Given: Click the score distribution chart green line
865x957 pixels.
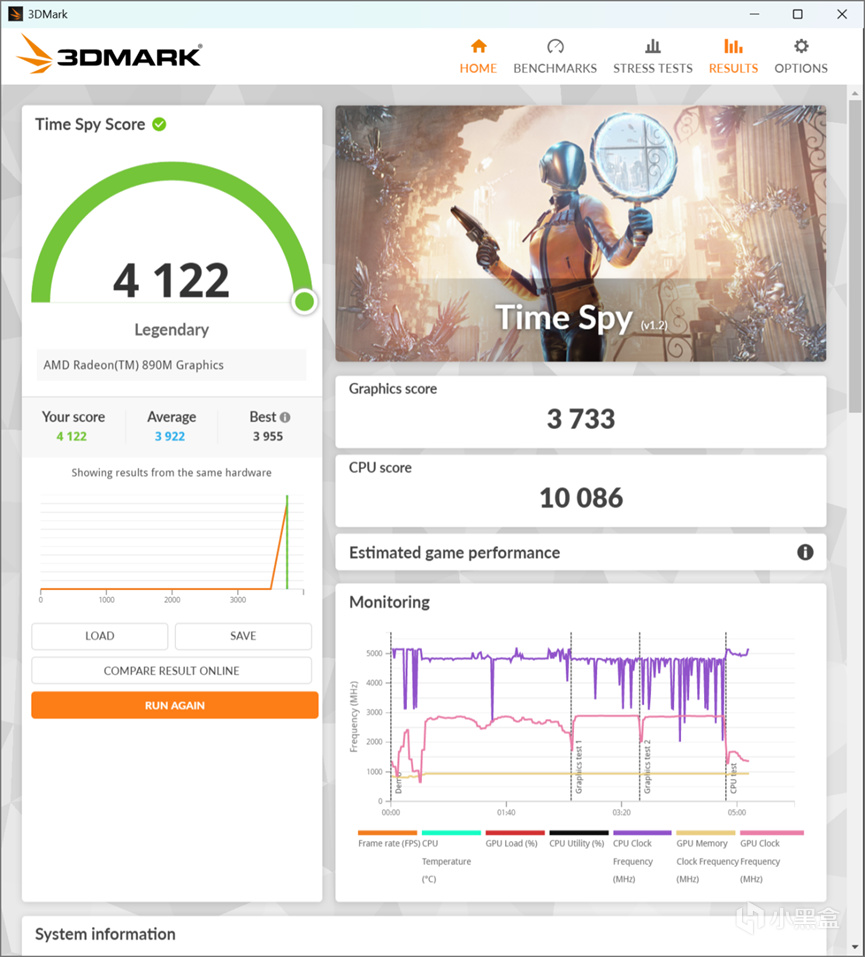Looking at the screenshot, I should point(287,542).
